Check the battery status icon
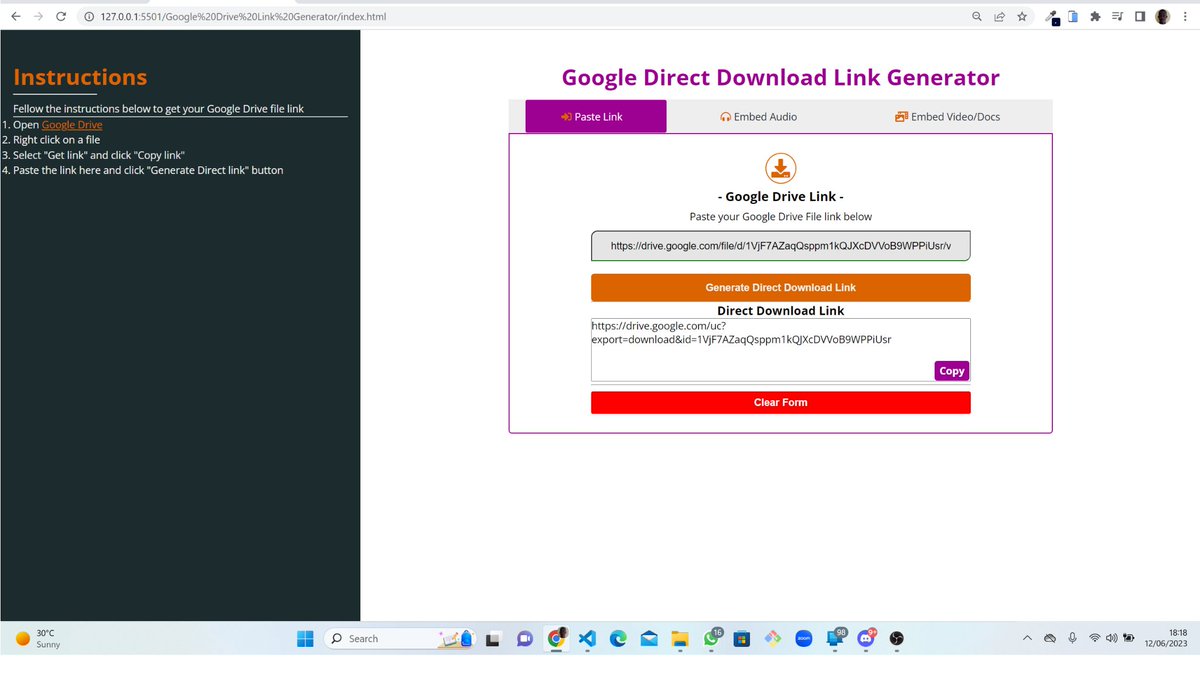The width and height of the screenshot is (1200, 675). pyautogui.click(x=1129, y=638)
